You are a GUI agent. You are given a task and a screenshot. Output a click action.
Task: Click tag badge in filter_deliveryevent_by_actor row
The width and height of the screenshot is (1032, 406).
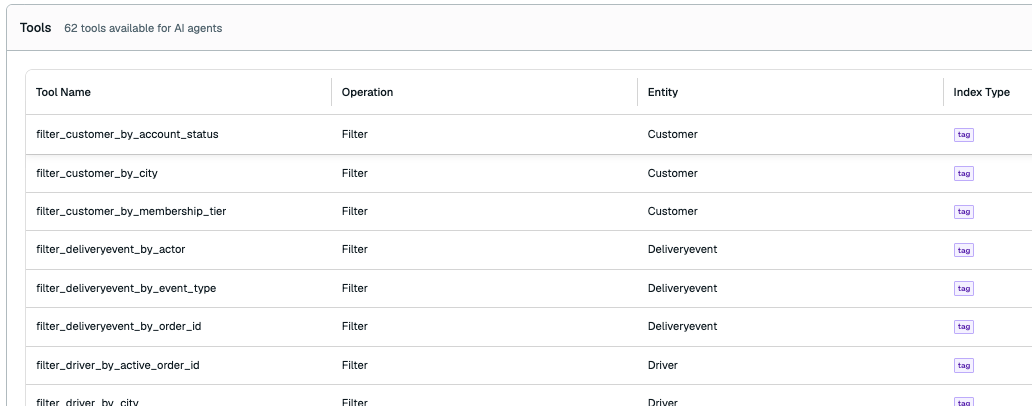(964, 250)
